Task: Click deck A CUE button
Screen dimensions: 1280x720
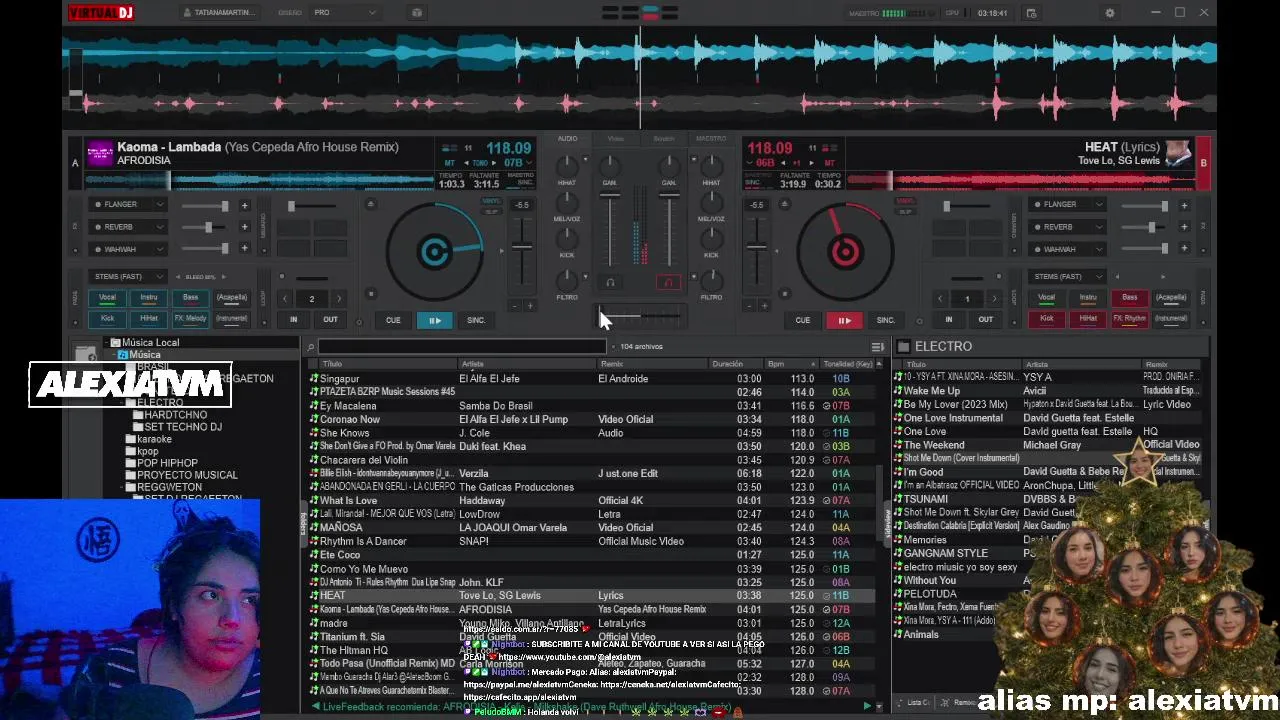Action: tap(393, 320)
